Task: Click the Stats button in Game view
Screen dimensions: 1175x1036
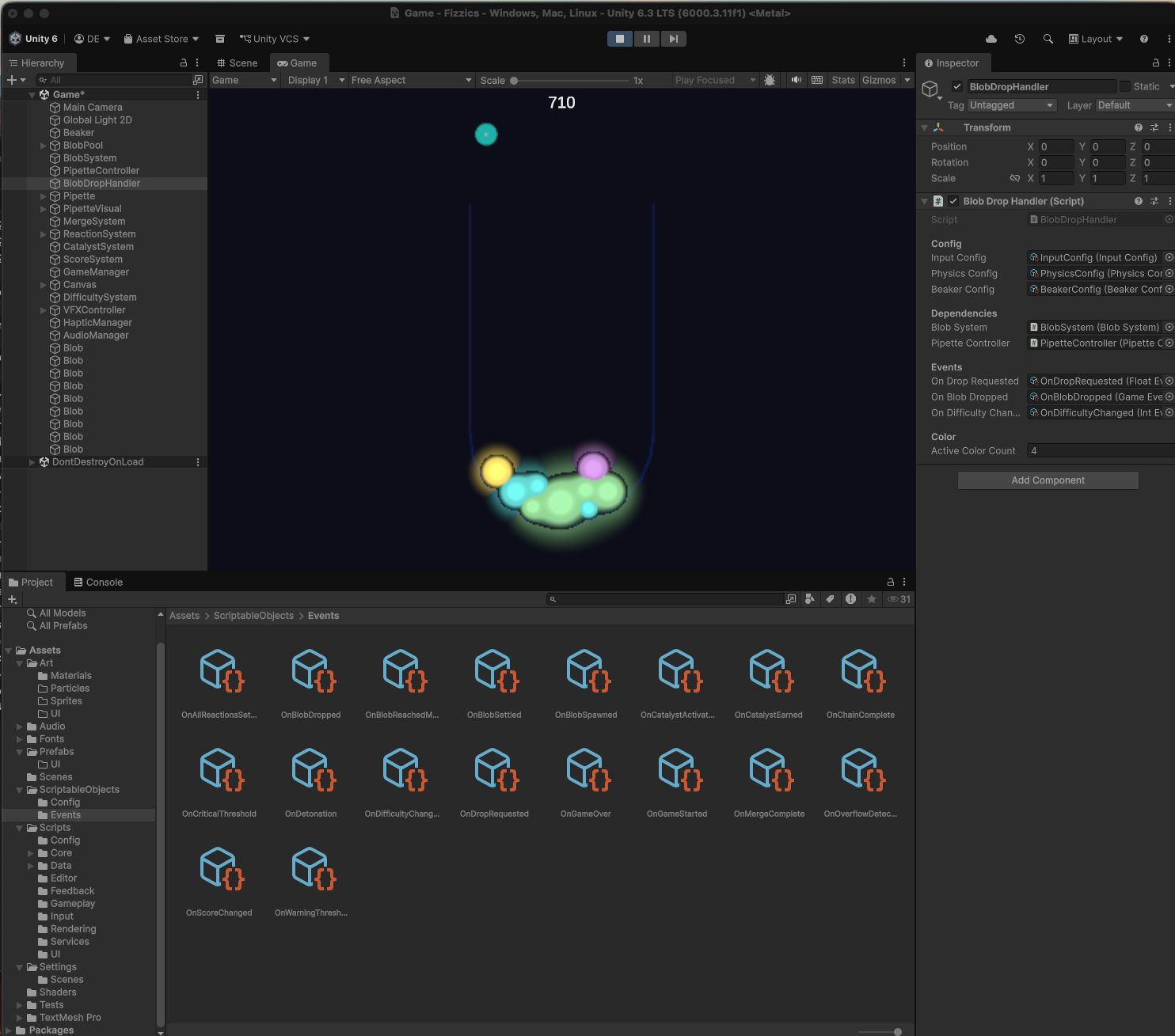Action: click(842, 80)
